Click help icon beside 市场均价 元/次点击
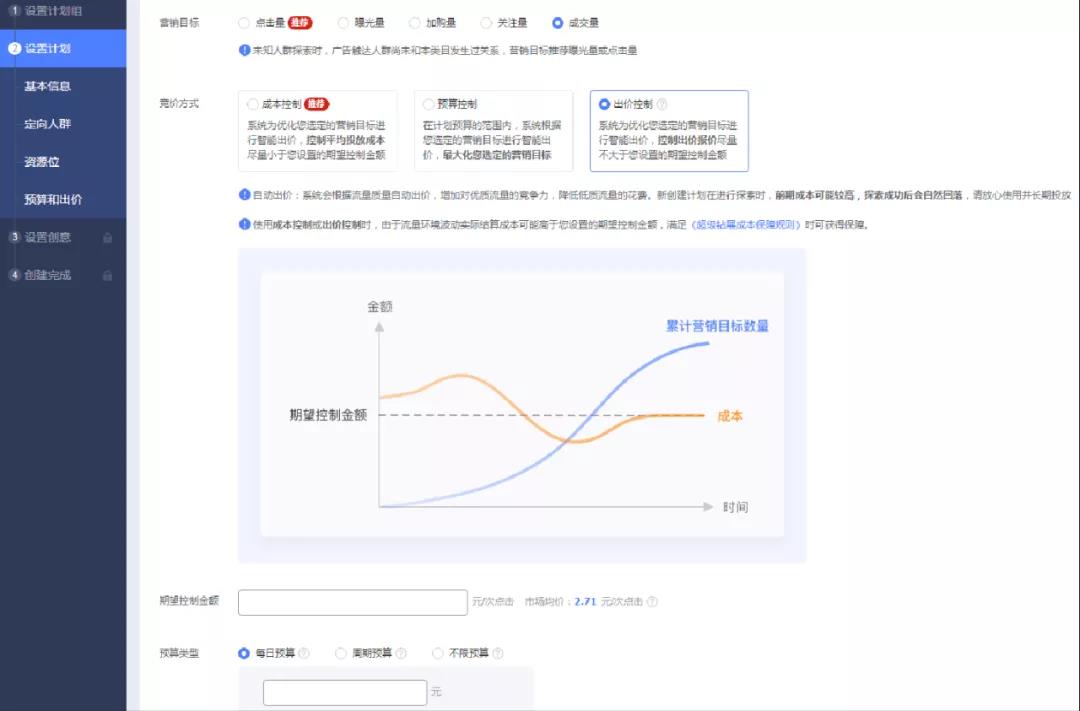Viewport: 1080px width, 711px height. [652, 602]
